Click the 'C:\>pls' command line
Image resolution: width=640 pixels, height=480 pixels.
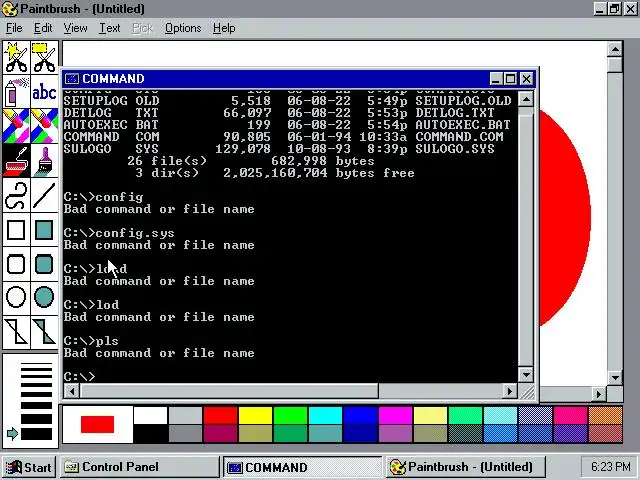[x=91, y=341]
